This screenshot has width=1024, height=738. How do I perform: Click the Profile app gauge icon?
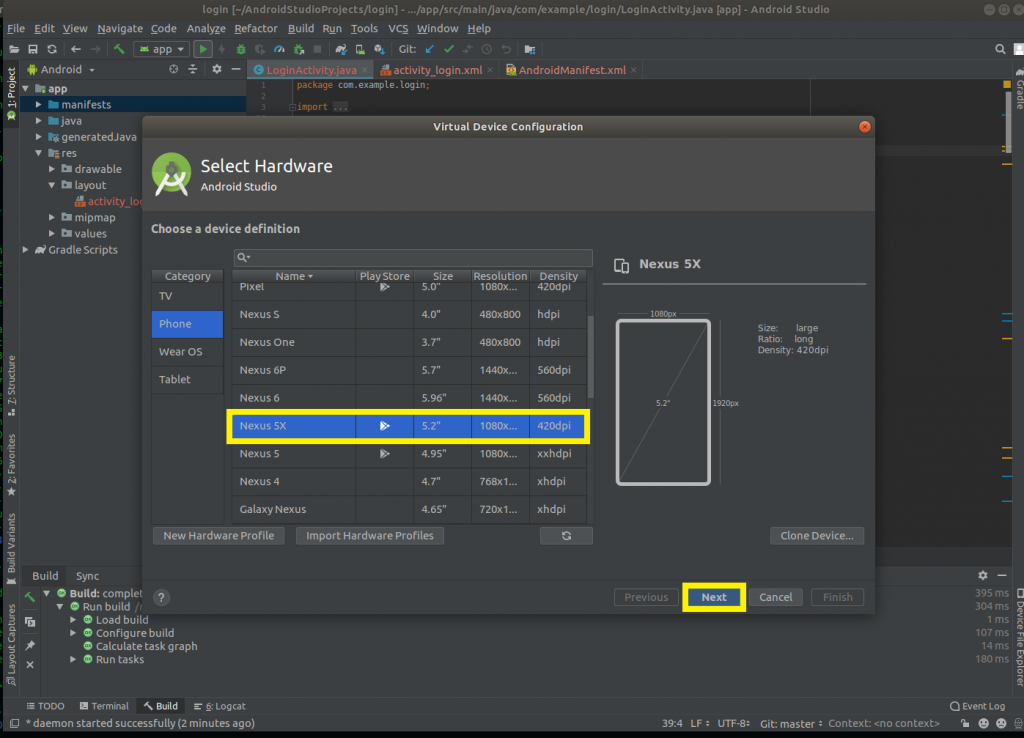click(x=279, y=49)
